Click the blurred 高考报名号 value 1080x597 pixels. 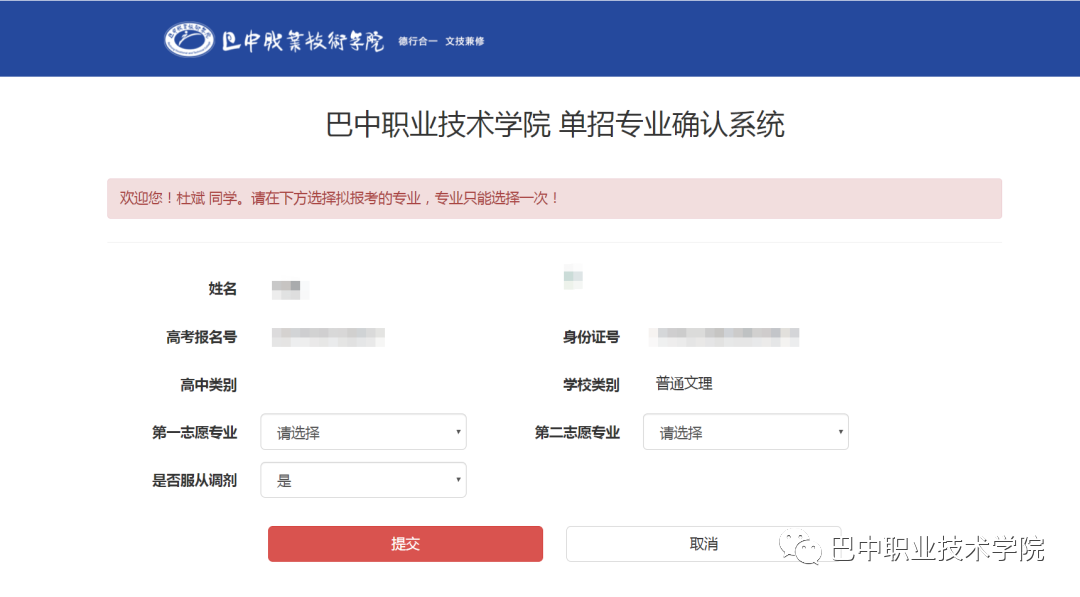click(x=328, y=337)
